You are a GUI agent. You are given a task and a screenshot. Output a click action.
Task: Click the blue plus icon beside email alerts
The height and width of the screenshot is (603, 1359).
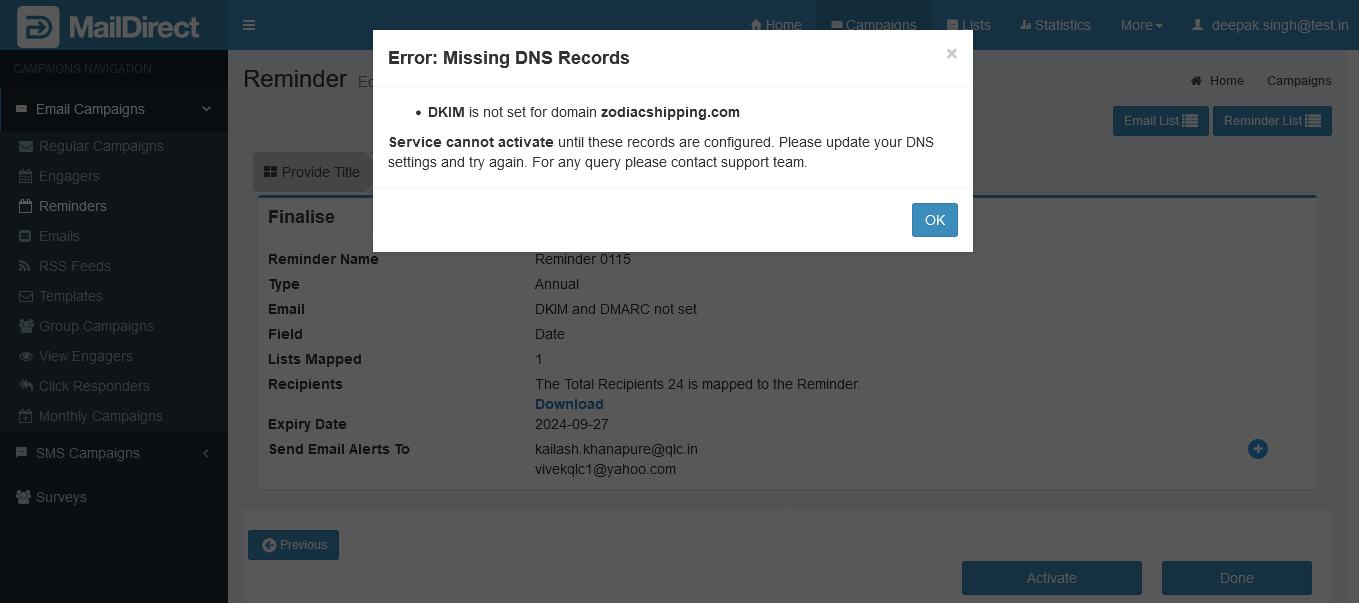[x=1257, y=449]
